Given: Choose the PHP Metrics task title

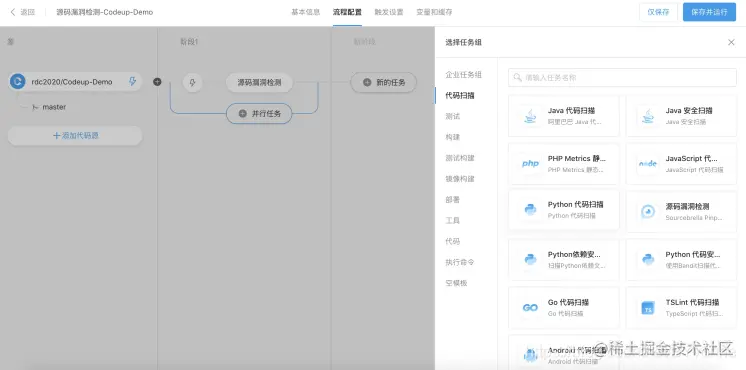Looking at the screenshot, I should [577, 158].
